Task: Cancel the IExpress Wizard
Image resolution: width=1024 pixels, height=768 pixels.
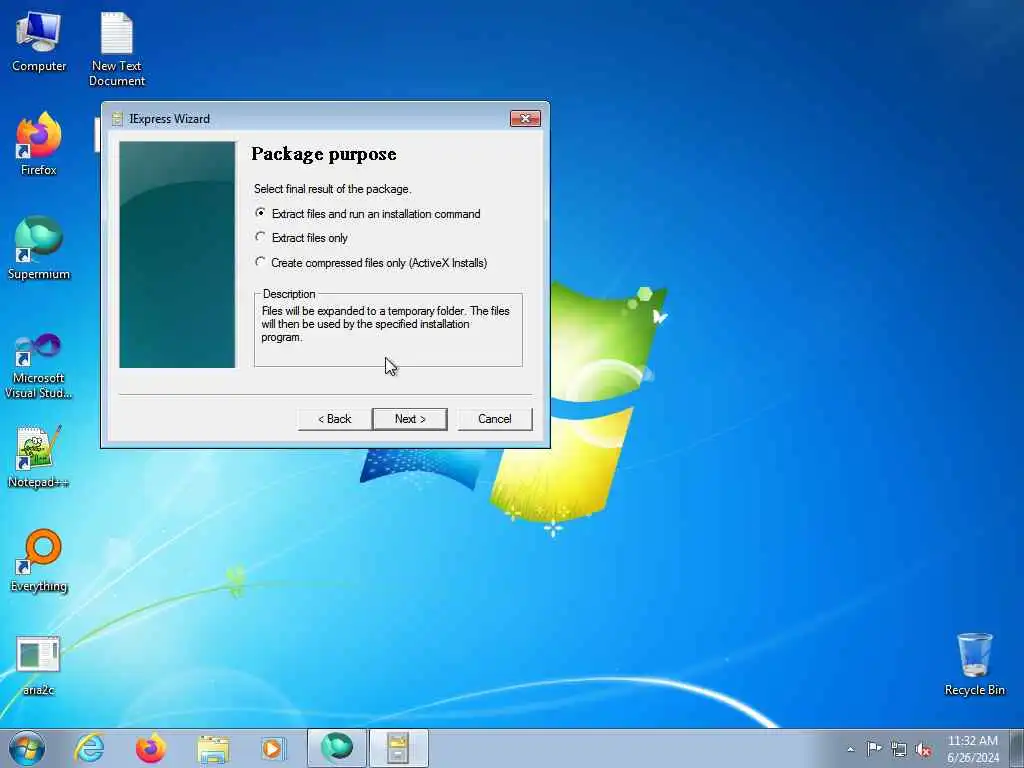Action: (494, 419)
